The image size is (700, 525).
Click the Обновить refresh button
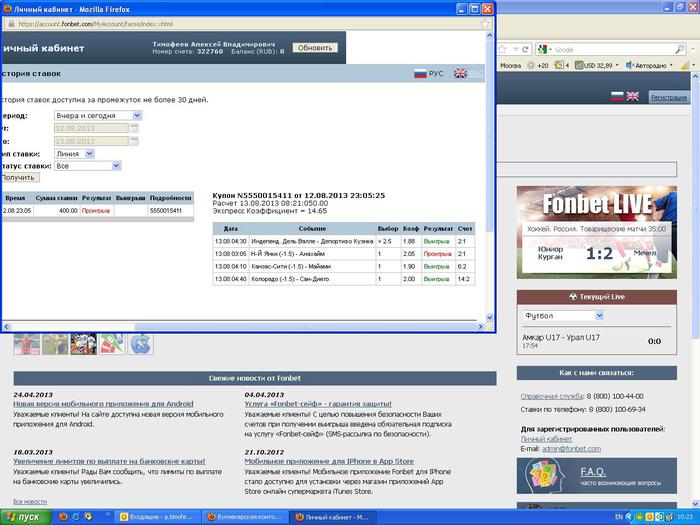[x=315, y=48]
